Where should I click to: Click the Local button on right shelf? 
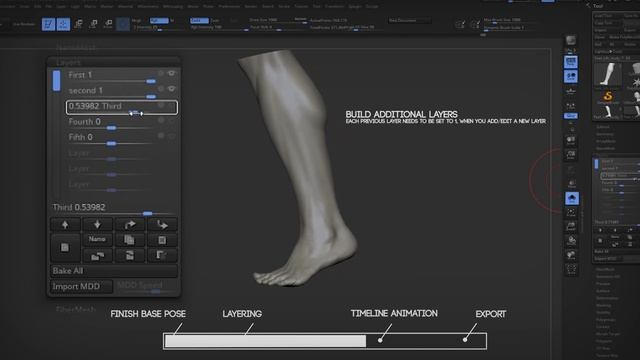point(571,91)
